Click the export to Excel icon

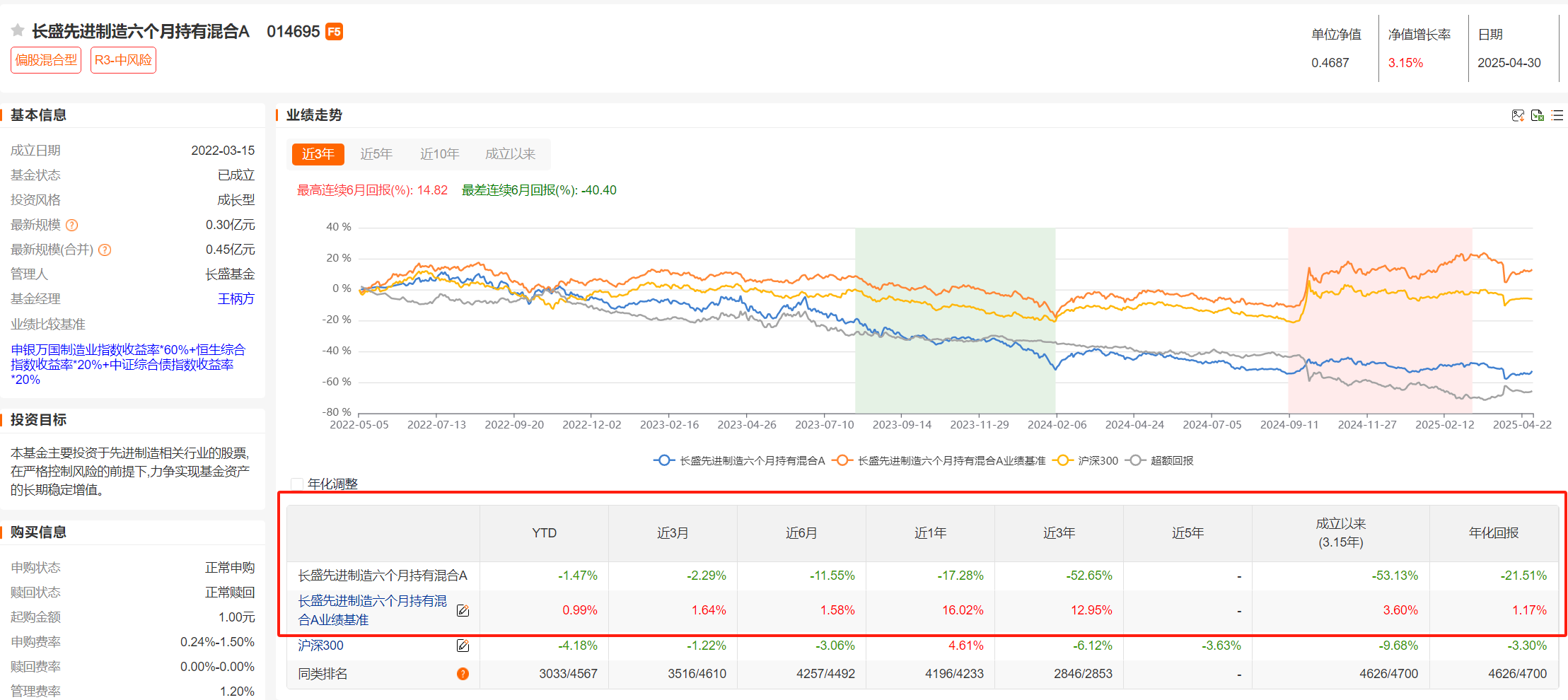(x=1536, y=115)
